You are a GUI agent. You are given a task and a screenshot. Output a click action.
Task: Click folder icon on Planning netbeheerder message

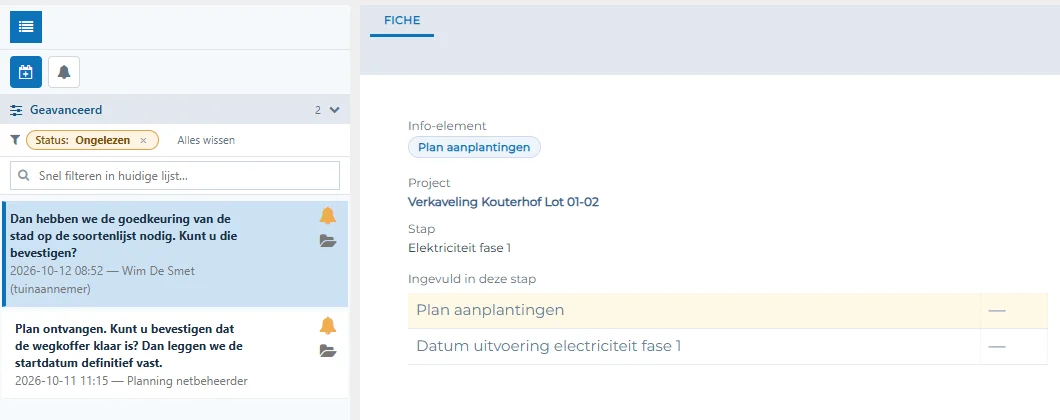coord(328,351)
